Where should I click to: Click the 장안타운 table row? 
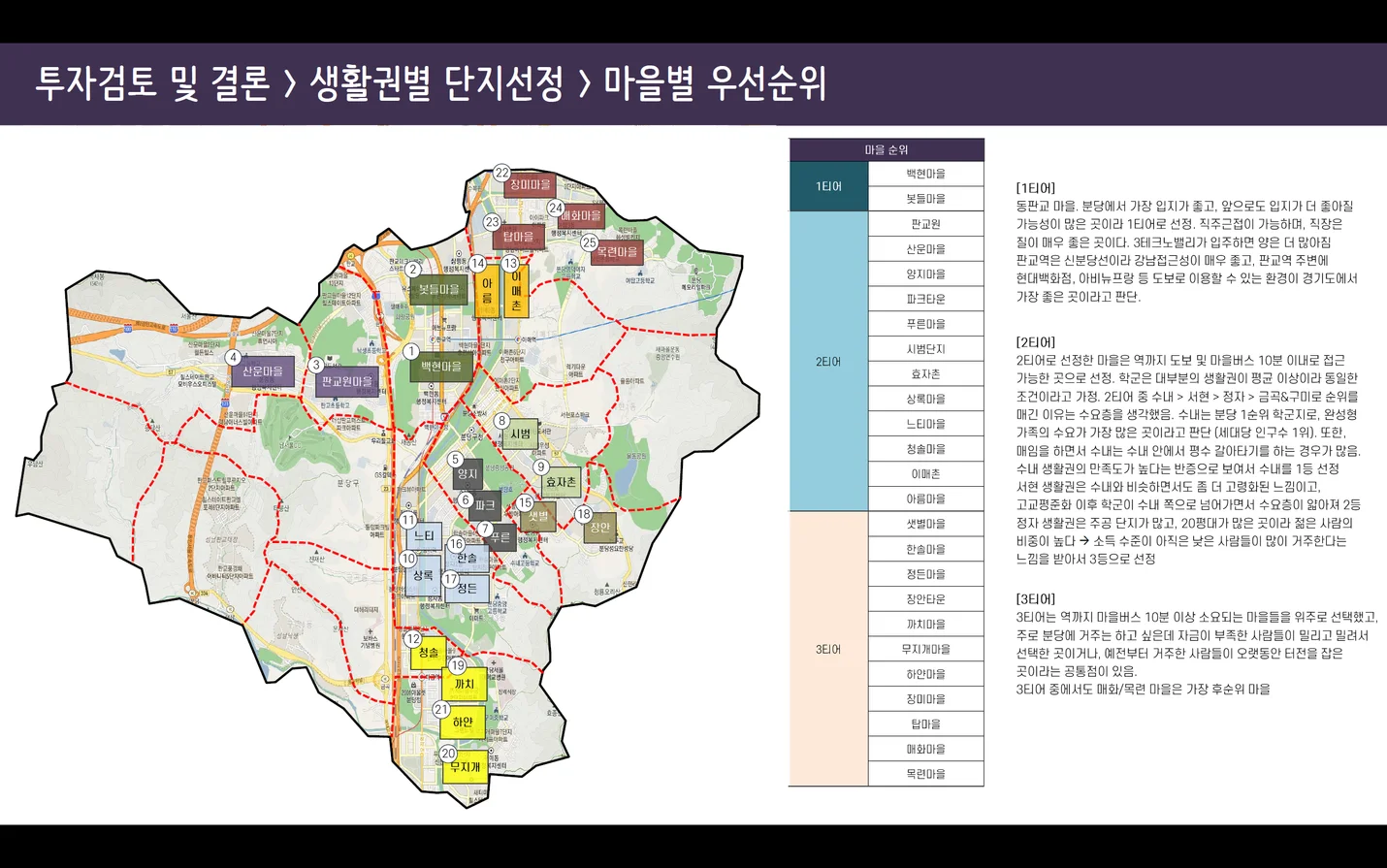(926, 599)
